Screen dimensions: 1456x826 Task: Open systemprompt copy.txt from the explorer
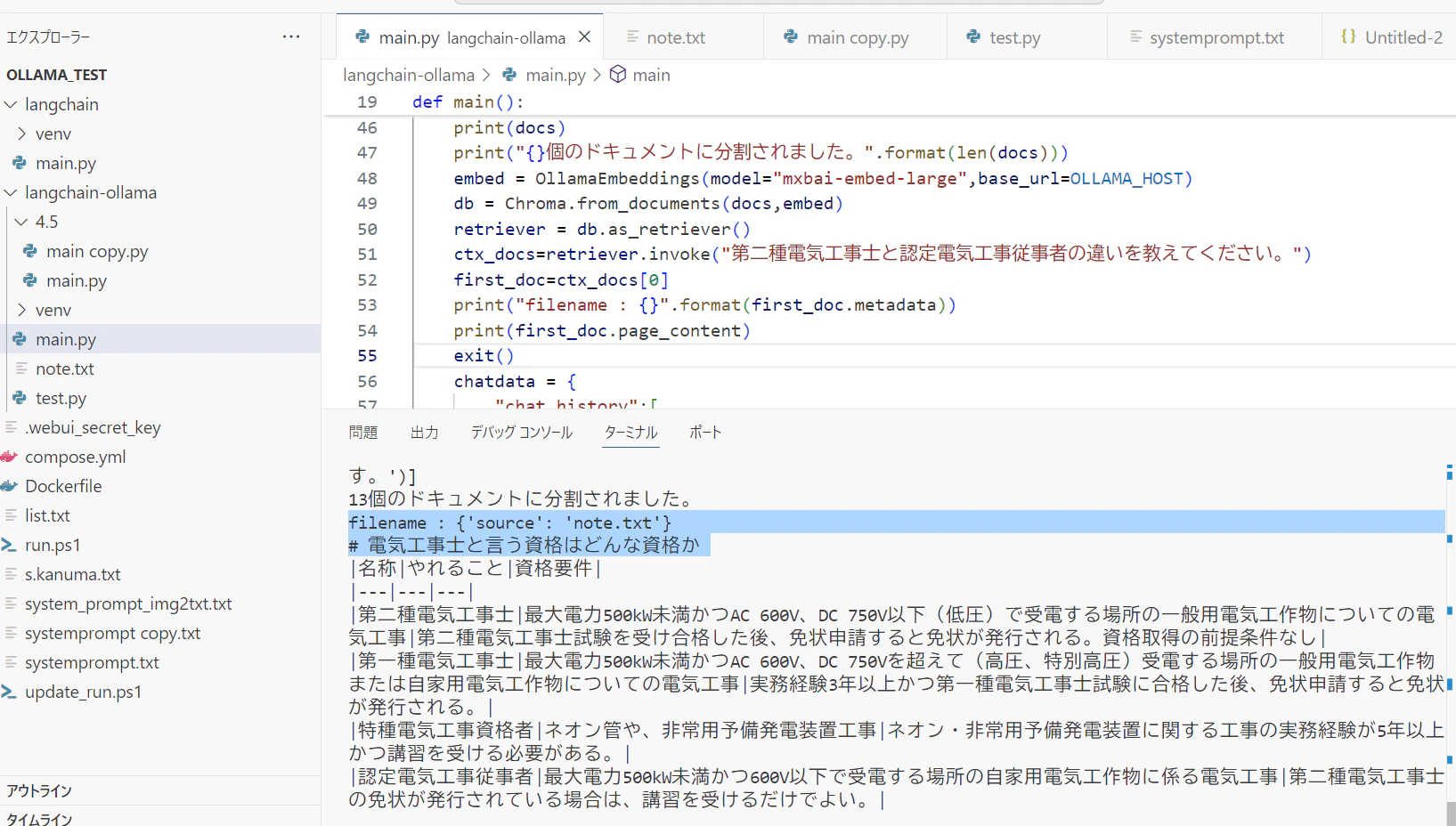tap(113, 633)
